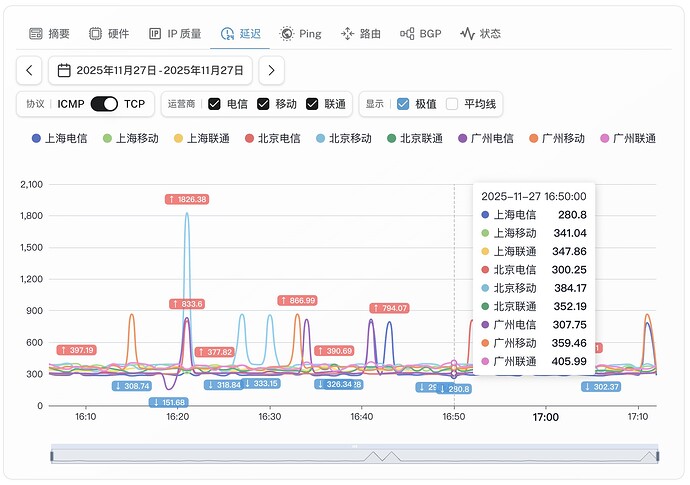The width and height of the screenshot is (690, 485).
Task: Click the IP quality icon
Action: pos(155,34)
